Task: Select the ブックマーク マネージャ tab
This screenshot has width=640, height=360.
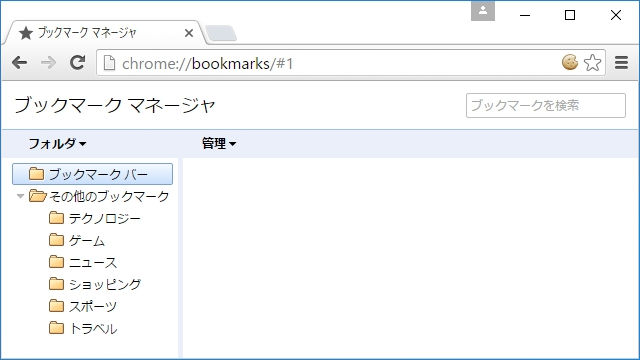Action: click(x=103, y=33)
